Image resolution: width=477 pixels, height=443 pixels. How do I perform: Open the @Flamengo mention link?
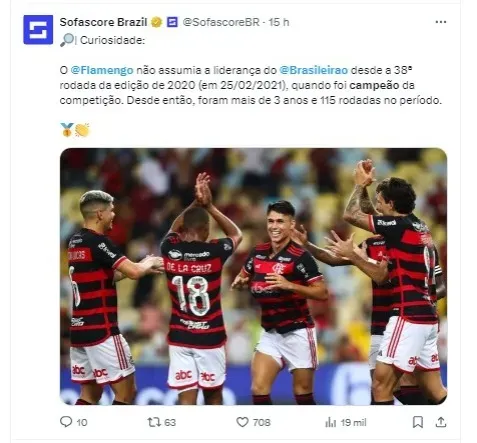102,70
